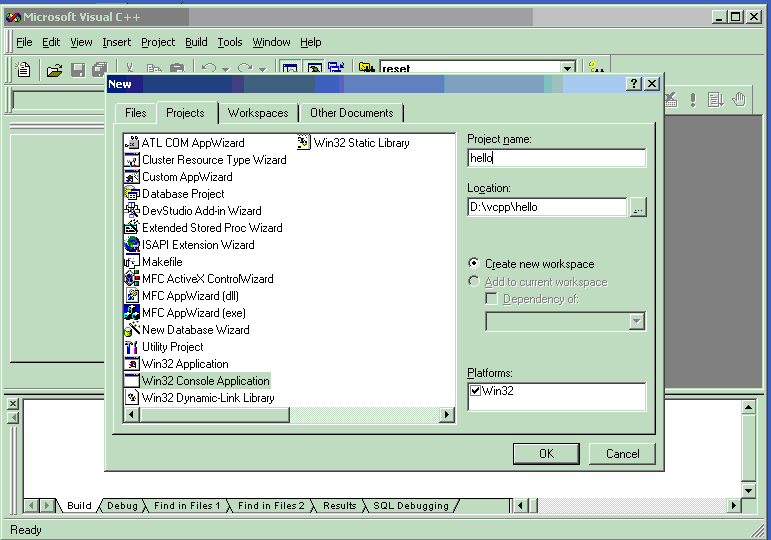Click project list horizontal scrollbar right arrow
771x540 pixels.
tap(446, 415)
